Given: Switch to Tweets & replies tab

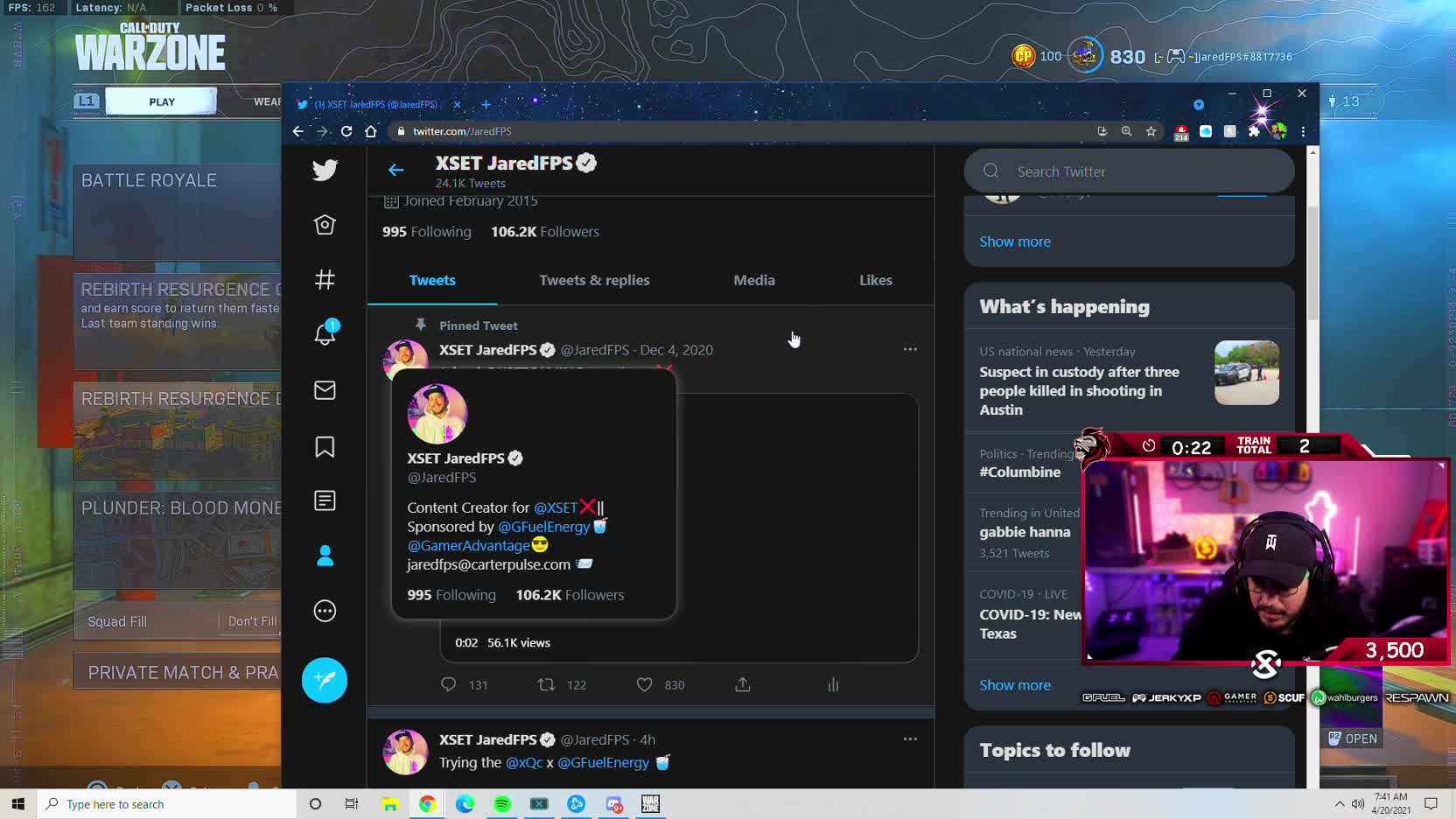Looking at the screenshot, I should pyautogui.click(x=594, y=280).
